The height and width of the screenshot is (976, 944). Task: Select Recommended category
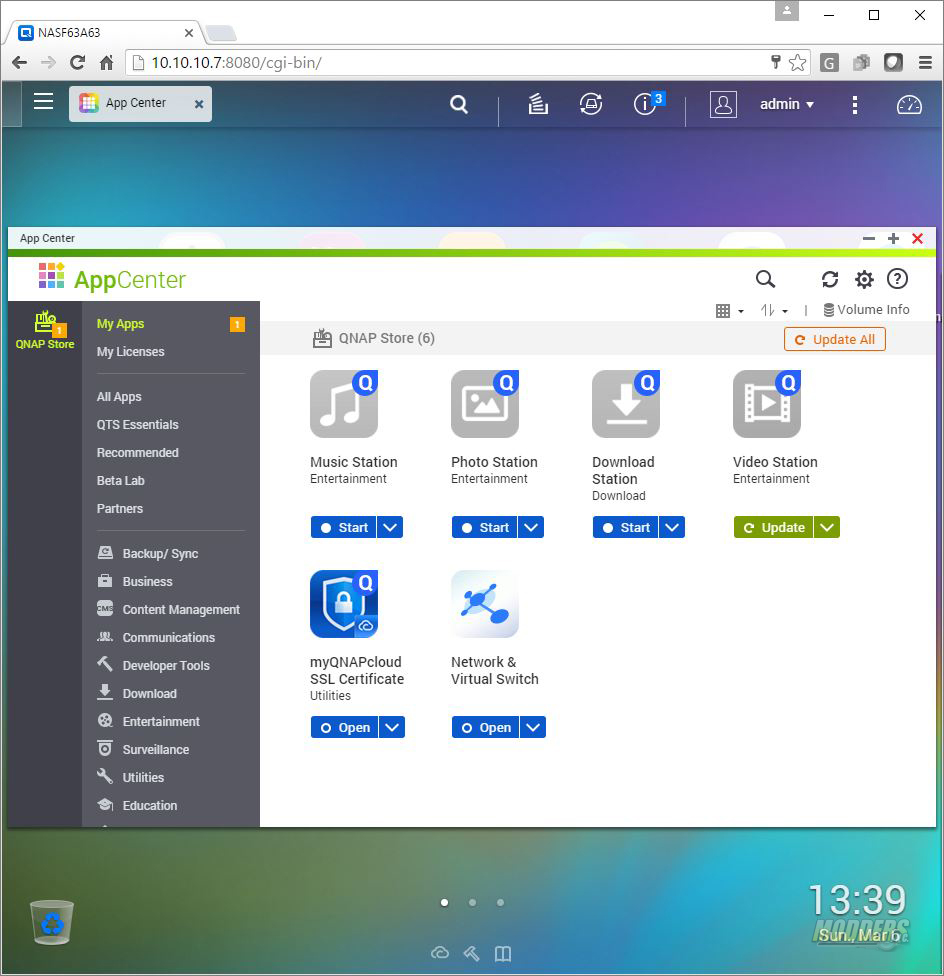[138, 453]
